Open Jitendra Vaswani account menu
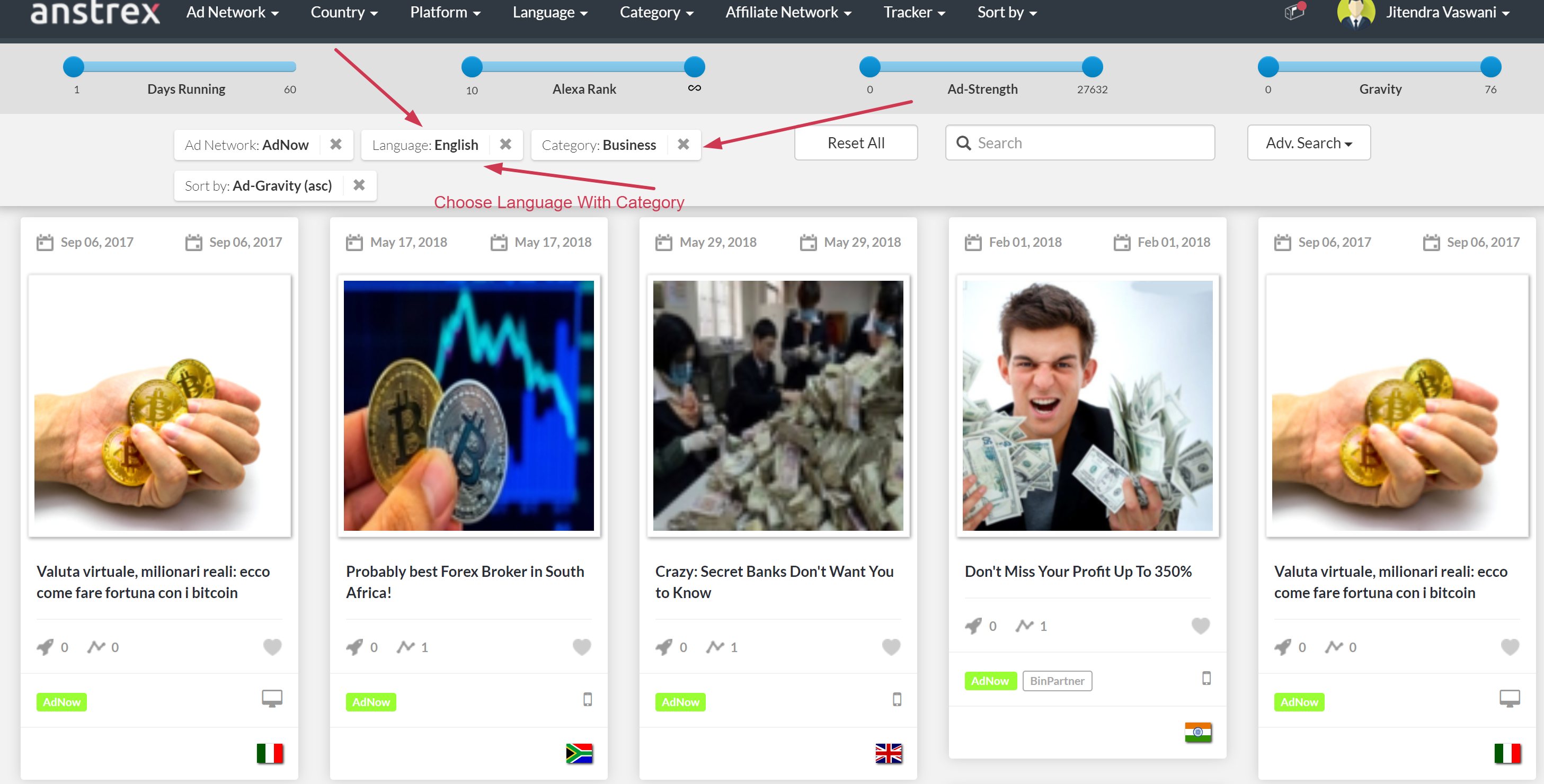 (x=1447, y=12)
